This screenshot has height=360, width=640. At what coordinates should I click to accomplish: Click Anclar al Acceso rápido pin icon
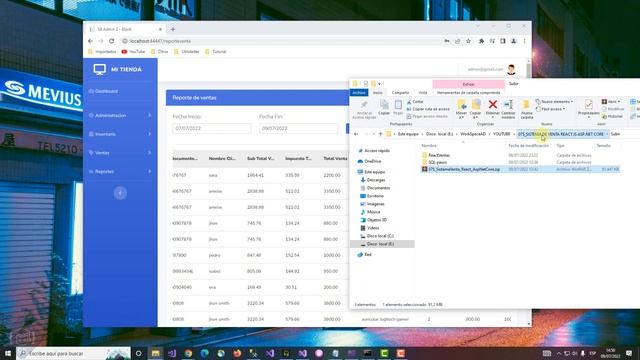point(364,104)
